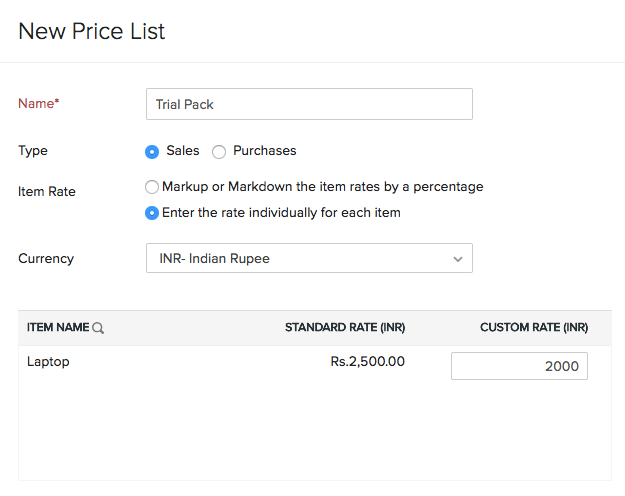Click the ITEM NAME column header
This screenshot has width=625, height=496.
click(58, 327)
